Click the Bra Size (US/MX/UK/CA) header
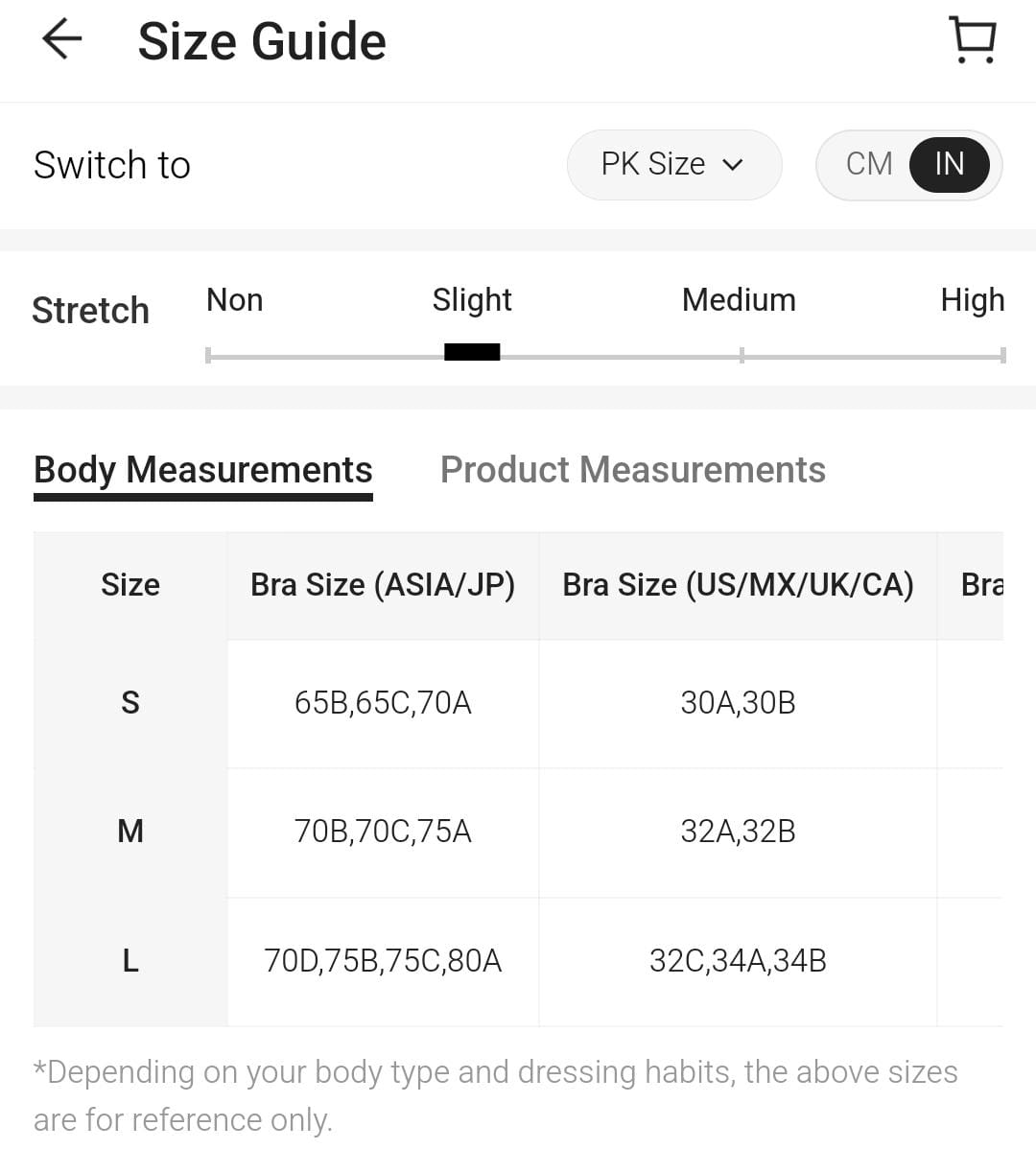 737,585
